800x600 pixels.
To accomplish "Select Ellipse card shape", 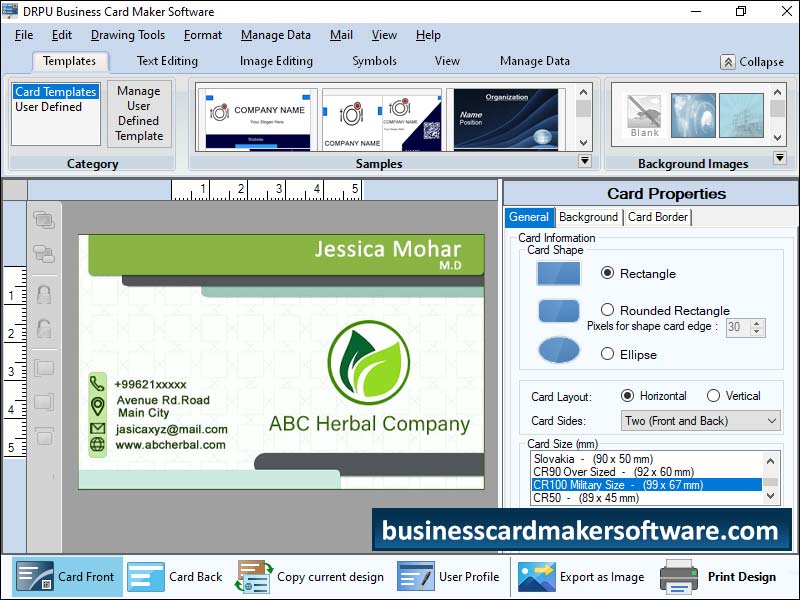I will pos(607,354).
